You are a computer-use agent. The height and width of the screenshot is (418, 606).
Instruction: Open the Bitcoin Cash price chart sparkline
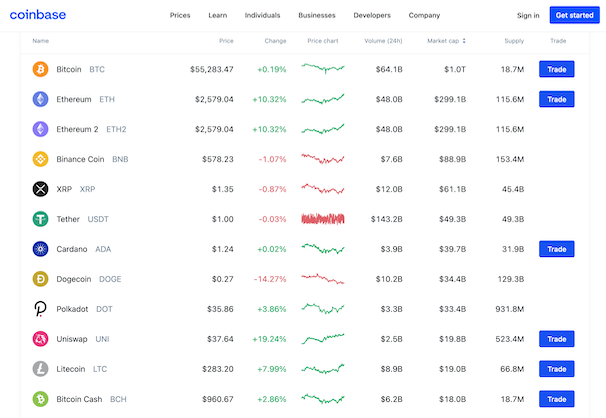tap(323, 398)
